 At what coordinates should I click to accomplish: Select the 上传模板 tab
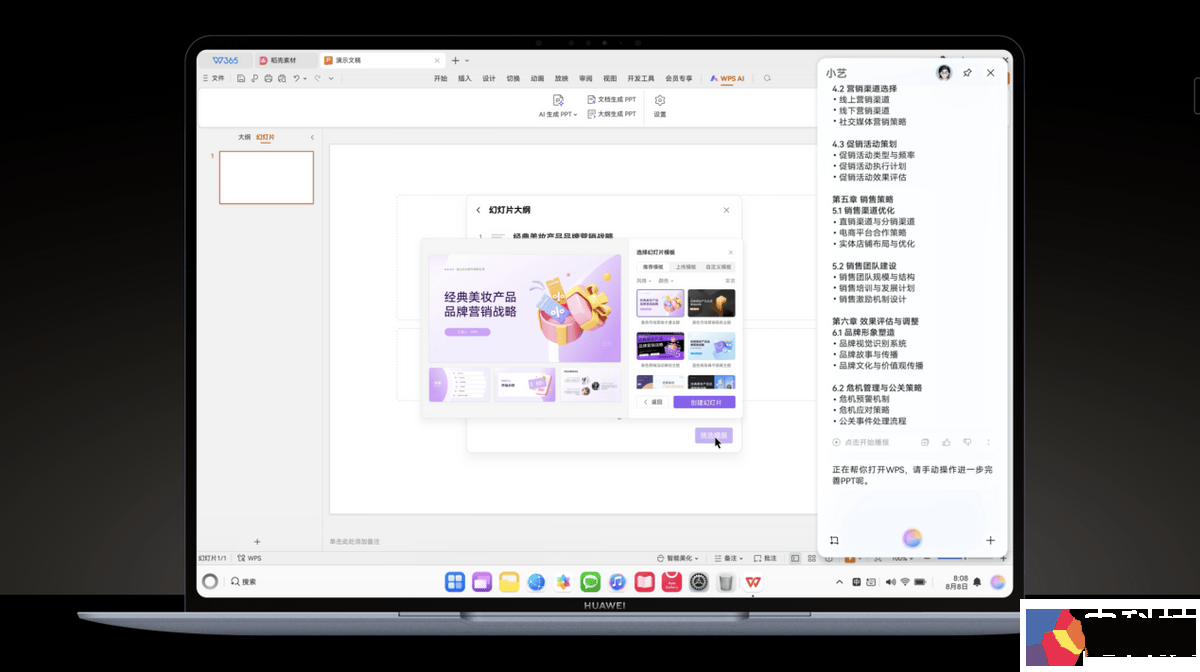[686, 267]
